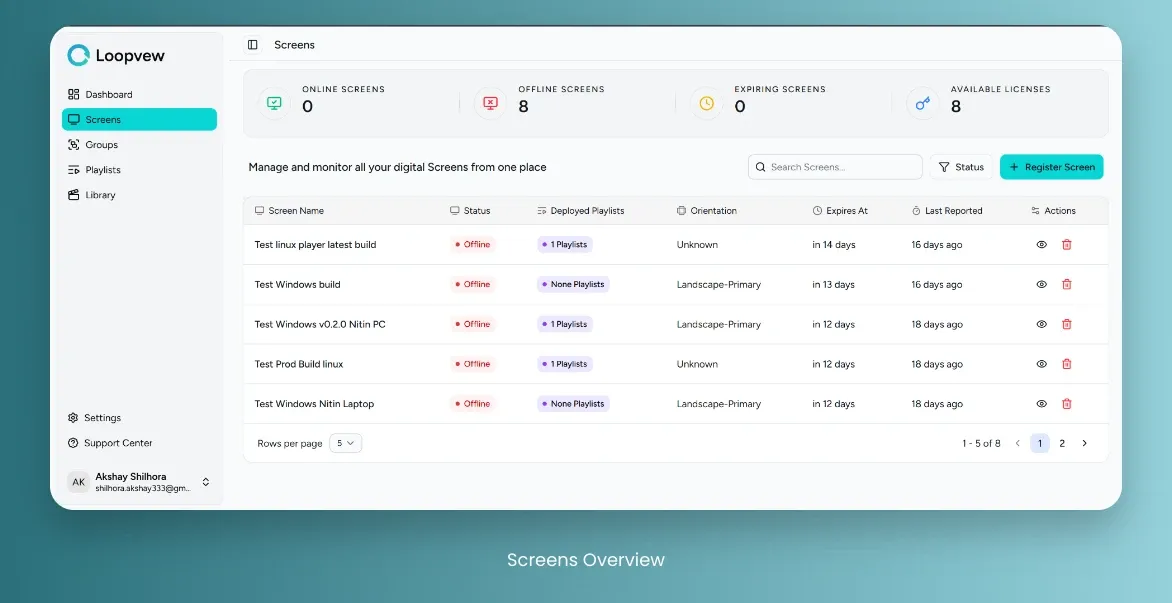
Task: Select Test linux player latest build name
Action: pyautogui.click(x=315, y=244)
